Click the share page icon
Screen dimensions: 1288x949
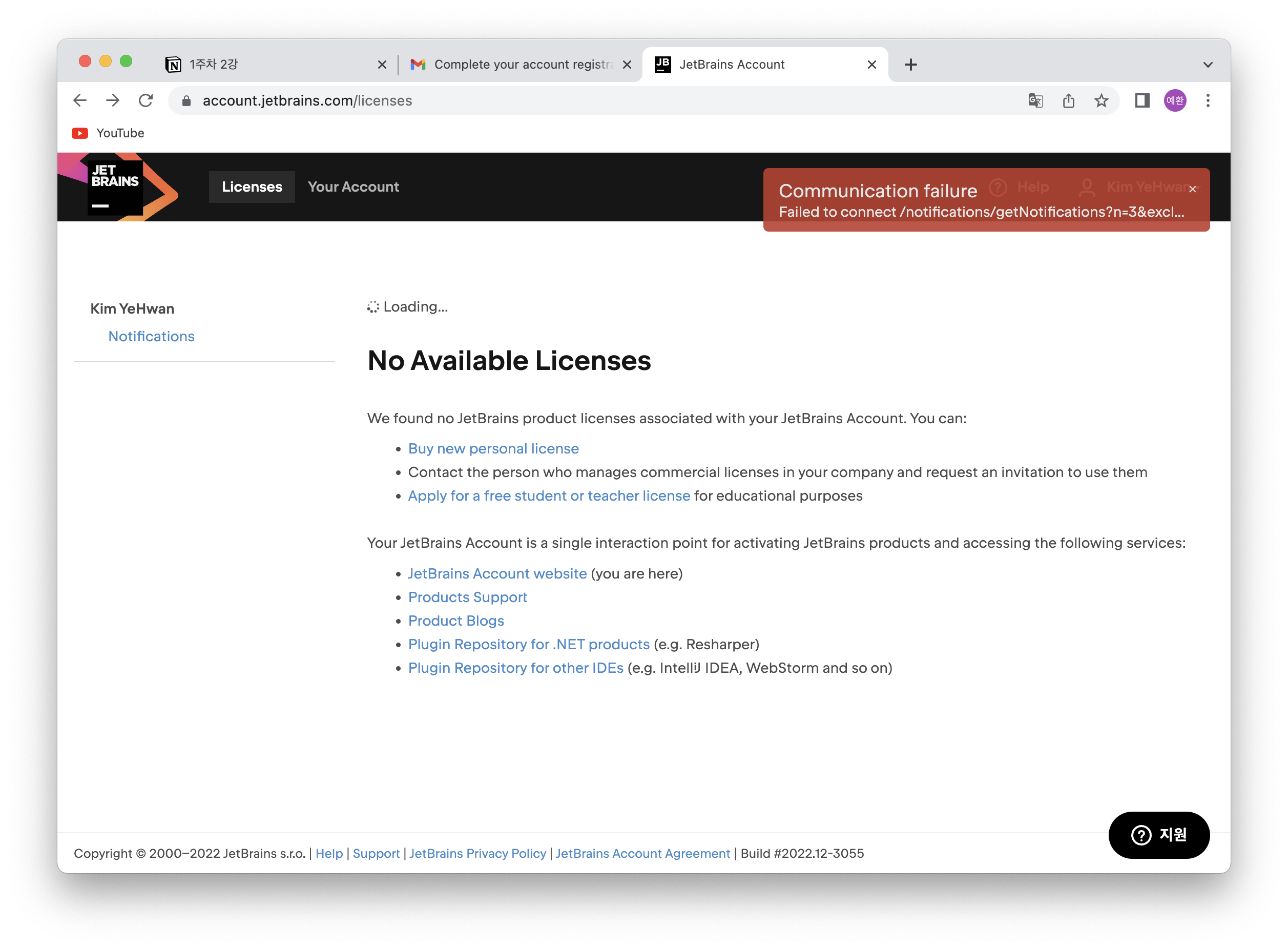coord(1068,100)
